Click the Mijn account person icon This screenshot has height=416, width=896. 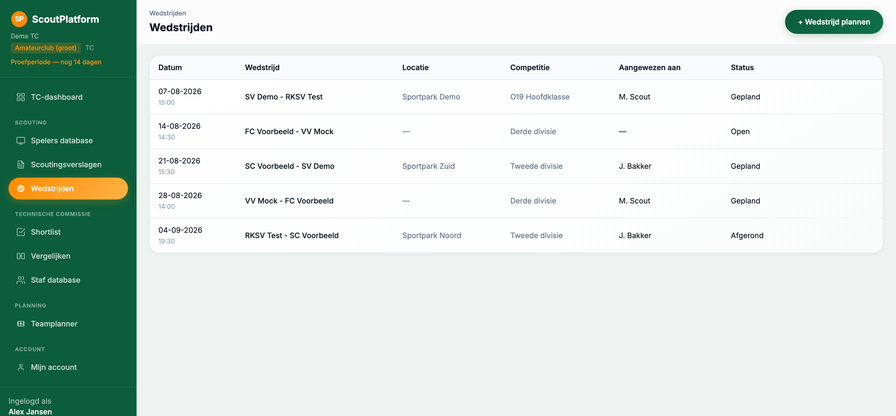point(21,367)
